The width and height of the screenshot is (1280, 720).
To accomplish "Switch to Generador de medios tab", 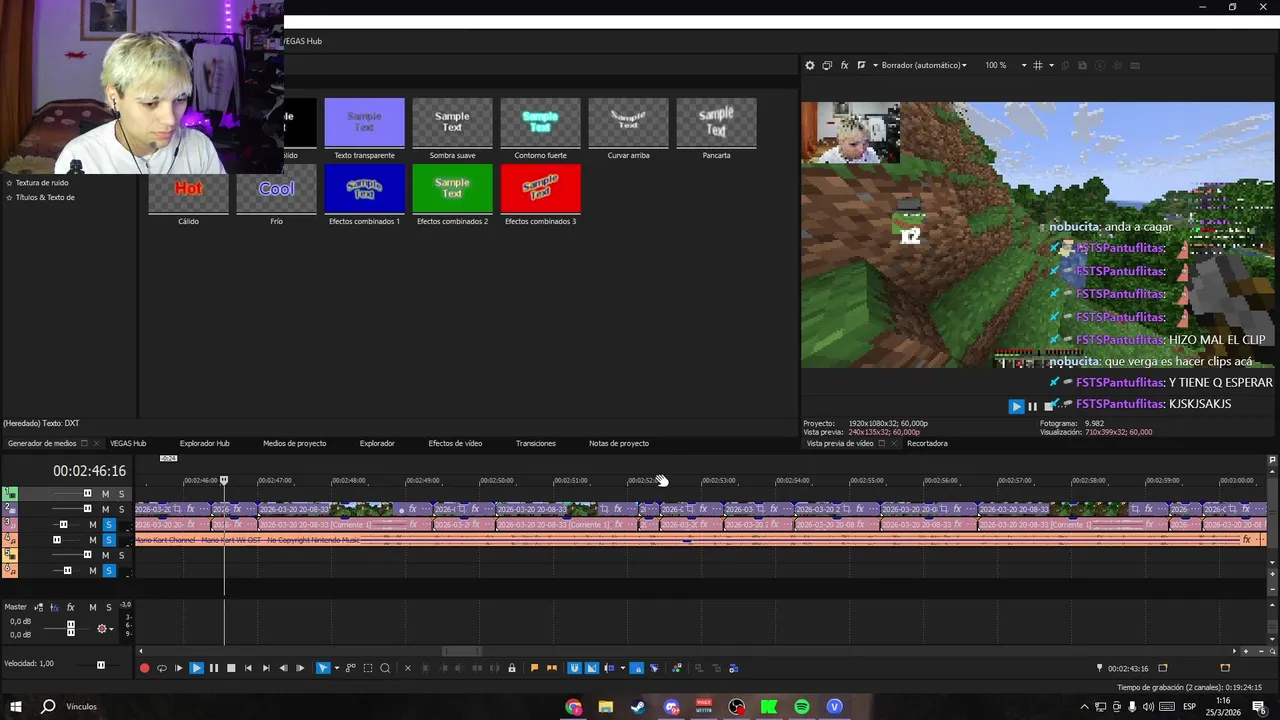I will (42, 443).
